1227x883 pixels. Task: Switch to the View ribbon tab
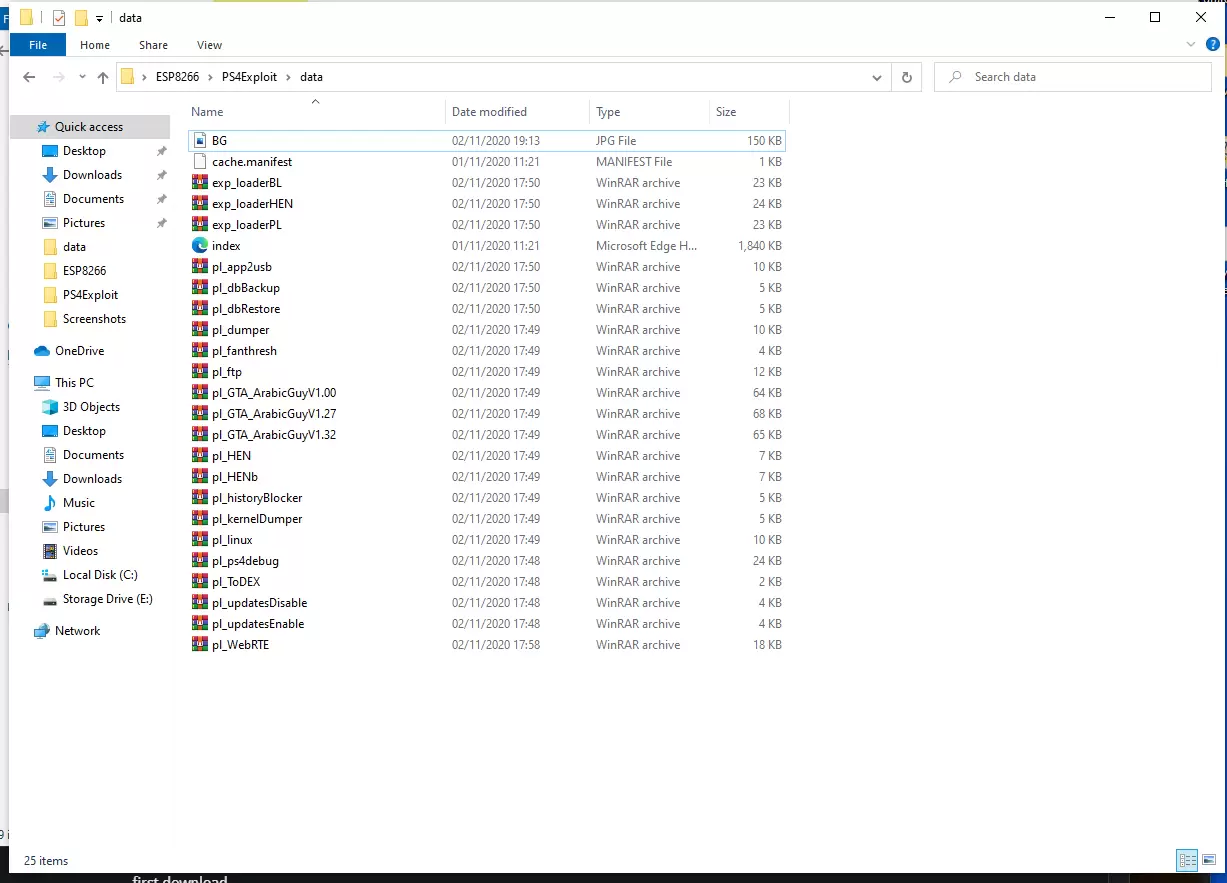pyautogui.click(x=210, y=45)
